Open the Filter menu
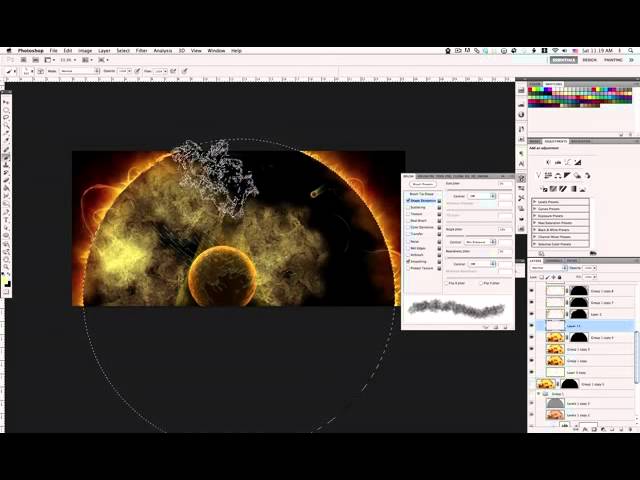The image size is (640, 480). pyautogui.click(x=141, y=51)
